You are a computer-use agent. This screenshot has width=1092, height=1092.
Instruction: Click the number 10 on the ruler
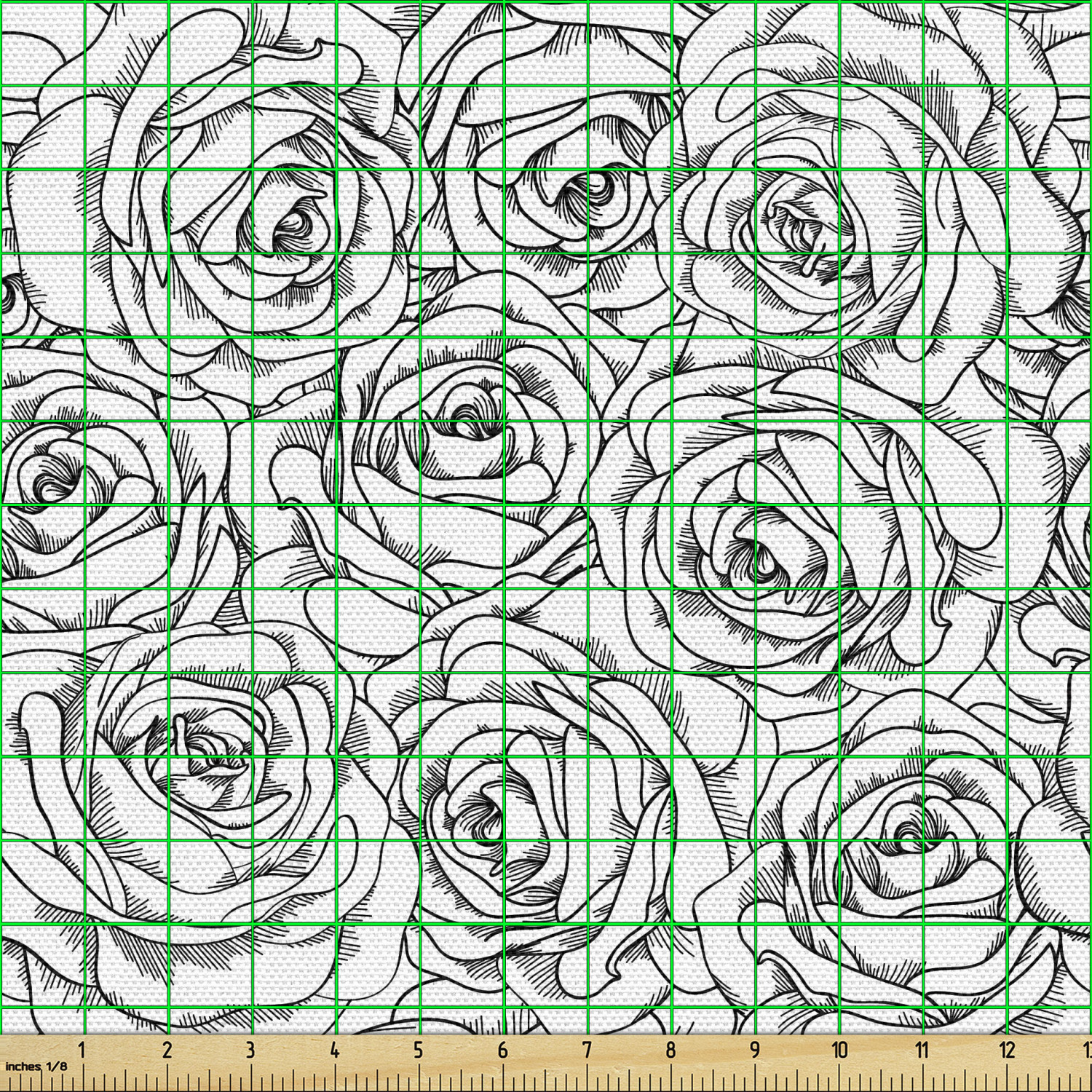(839, 1050)
